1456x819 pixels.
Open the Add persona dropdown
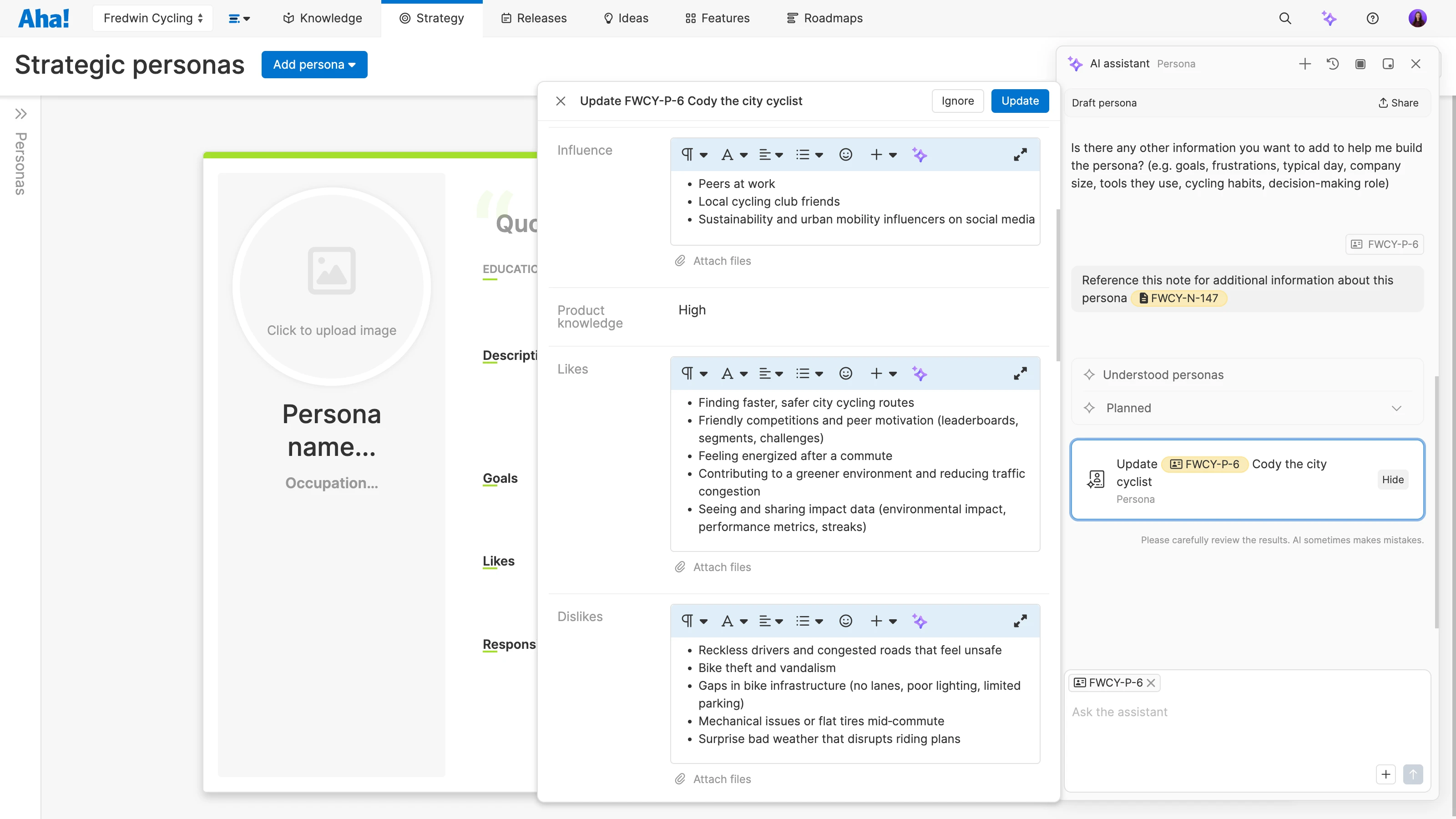tap(314, 65)
